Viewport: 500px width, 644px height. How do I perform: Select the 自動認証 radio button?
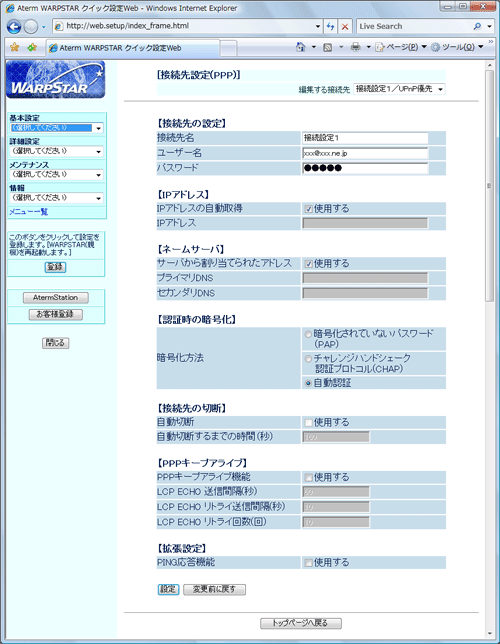tap(308, 383)
